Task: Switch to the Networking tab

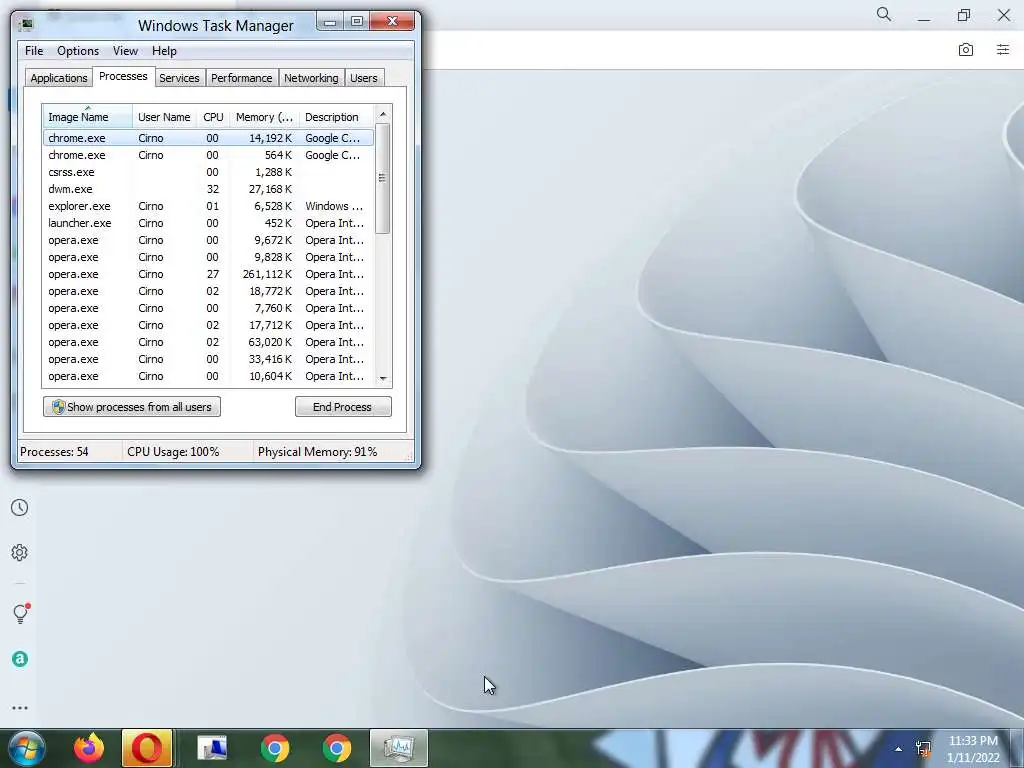Action: [x=312, y=78]
